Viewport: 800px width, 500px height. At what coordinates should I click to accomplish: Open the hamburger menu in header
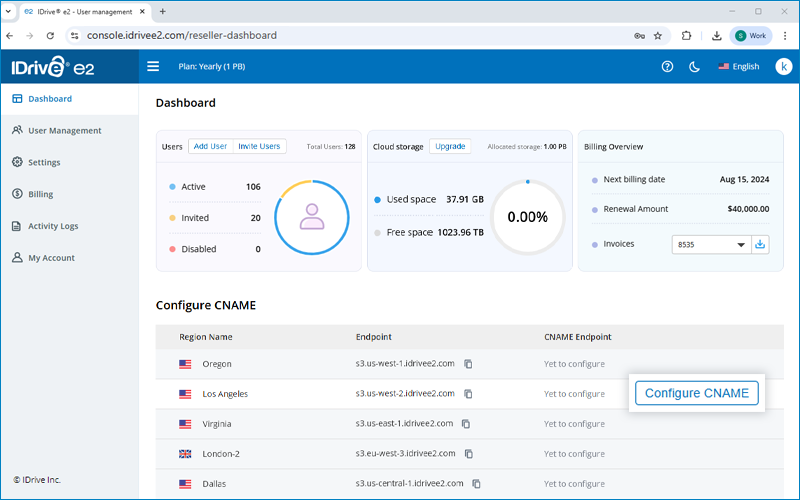click(x=153, y=66)
